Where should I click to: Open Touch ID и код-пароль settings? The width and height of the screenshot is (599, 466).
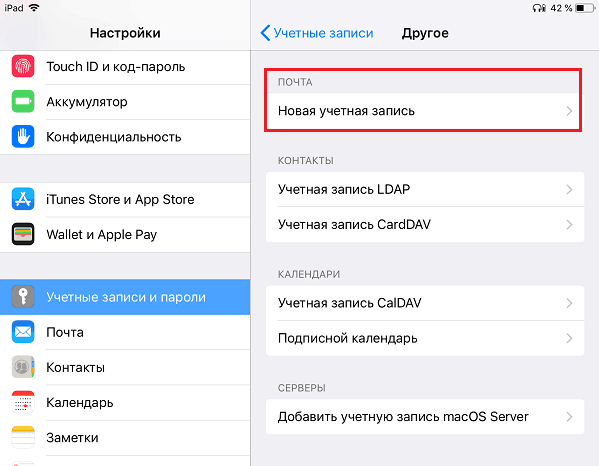tap(125, 67)
